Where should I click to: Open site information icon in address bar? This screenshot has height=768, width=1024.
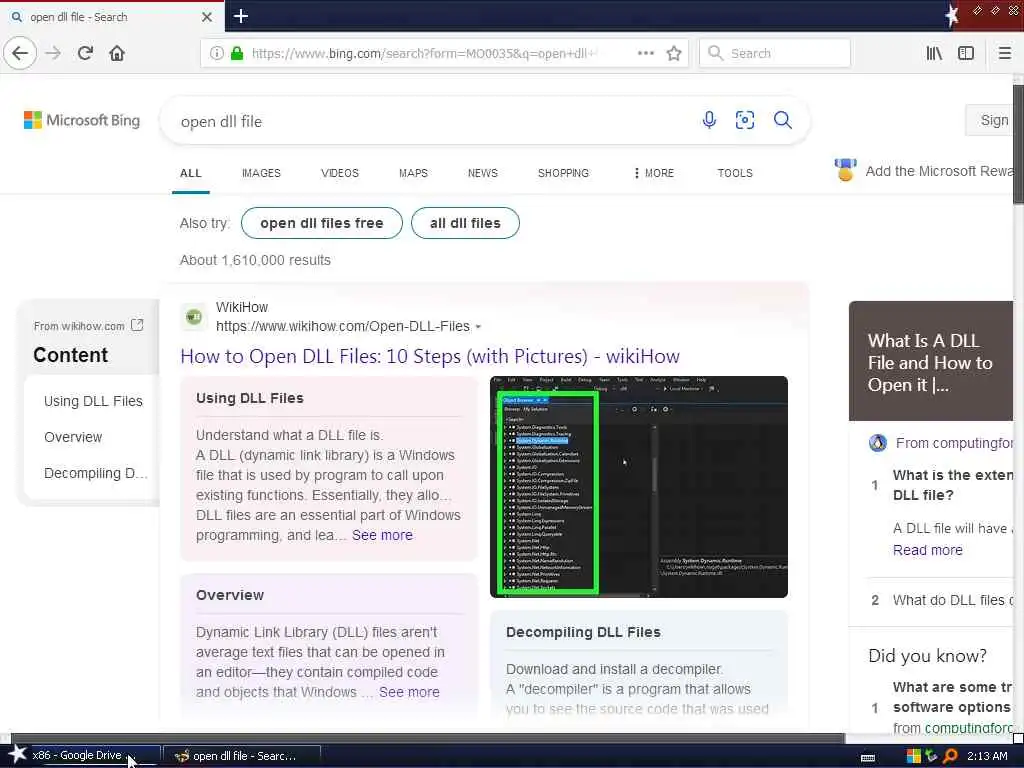tap(217, 54)
